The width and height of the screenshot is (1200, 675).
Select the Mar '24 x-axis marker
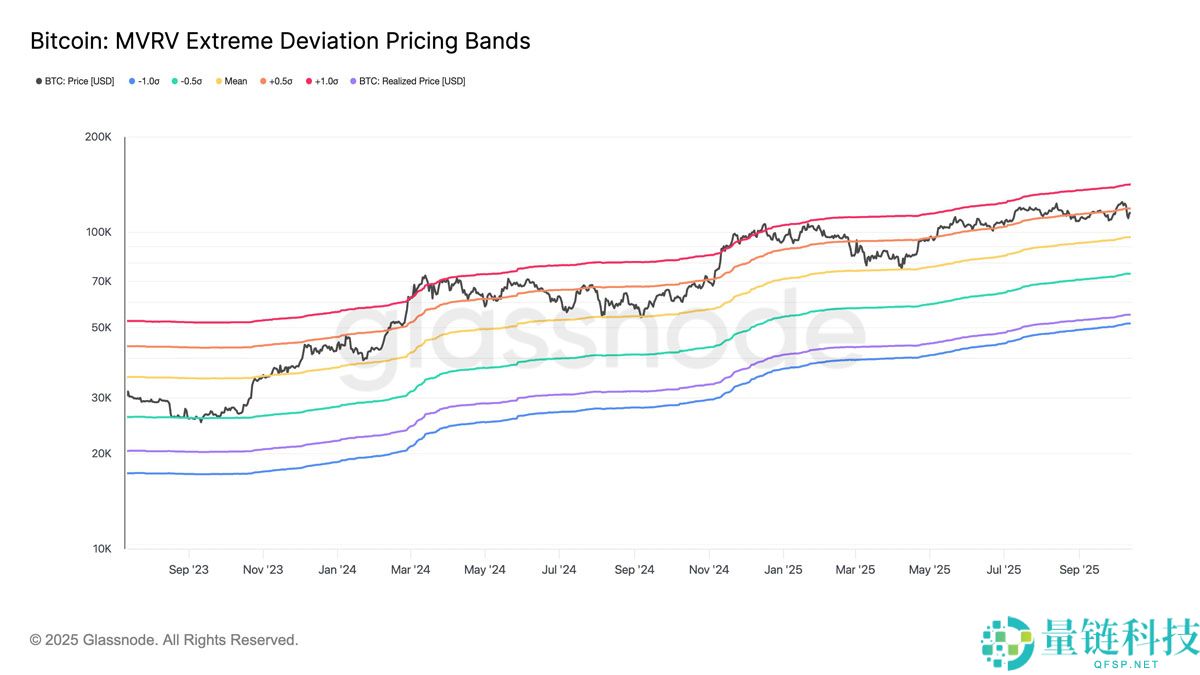click(x=410, y=570)
